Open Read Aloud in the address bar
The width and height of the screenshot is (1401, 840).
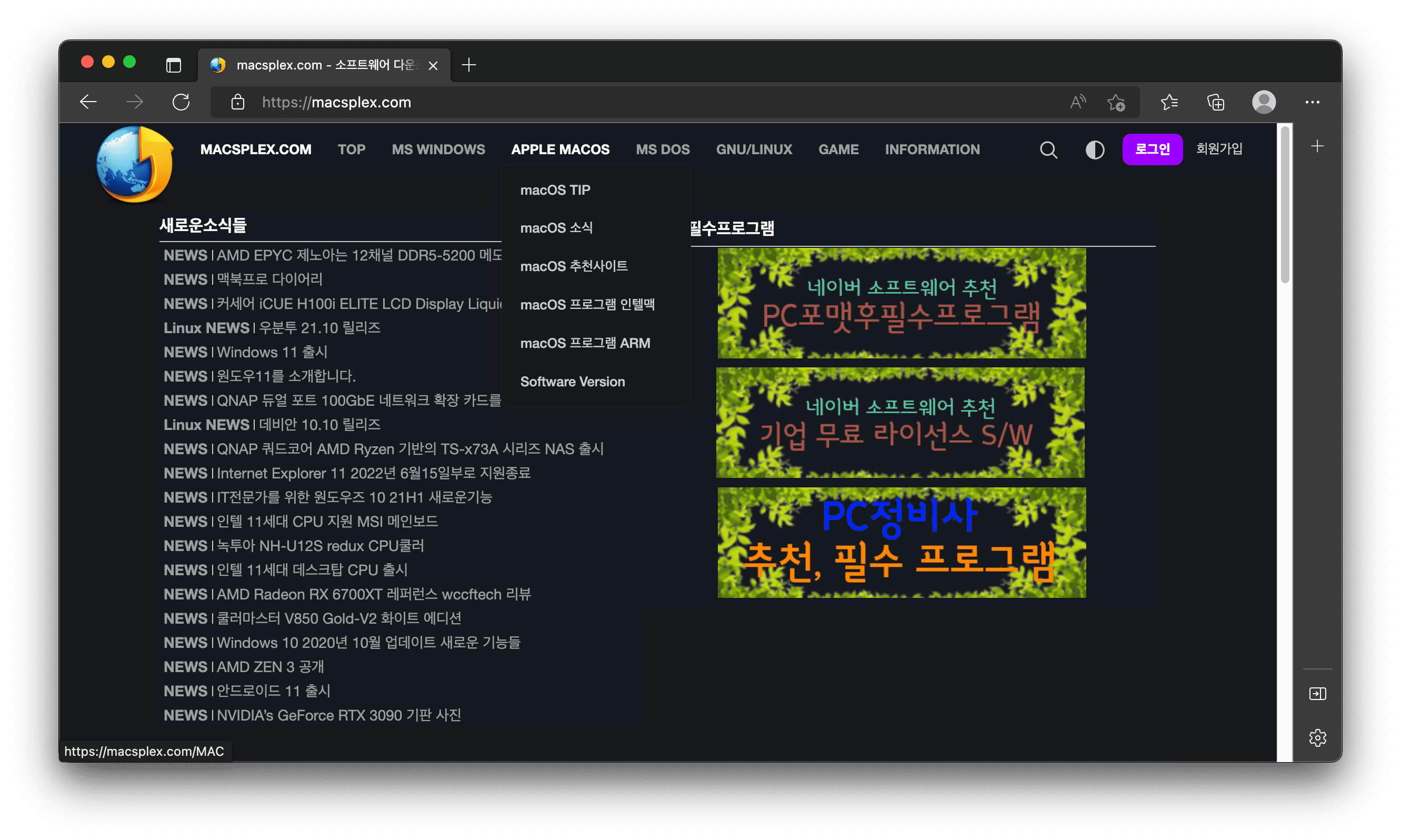(1078, 102)
